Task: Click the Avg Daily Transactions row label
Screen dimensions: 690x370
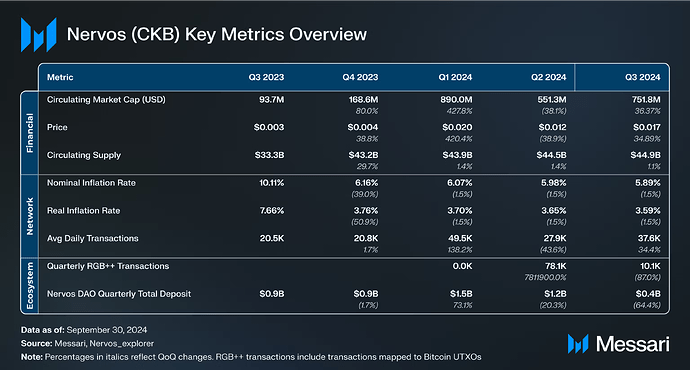Action: tap(92, 238)
